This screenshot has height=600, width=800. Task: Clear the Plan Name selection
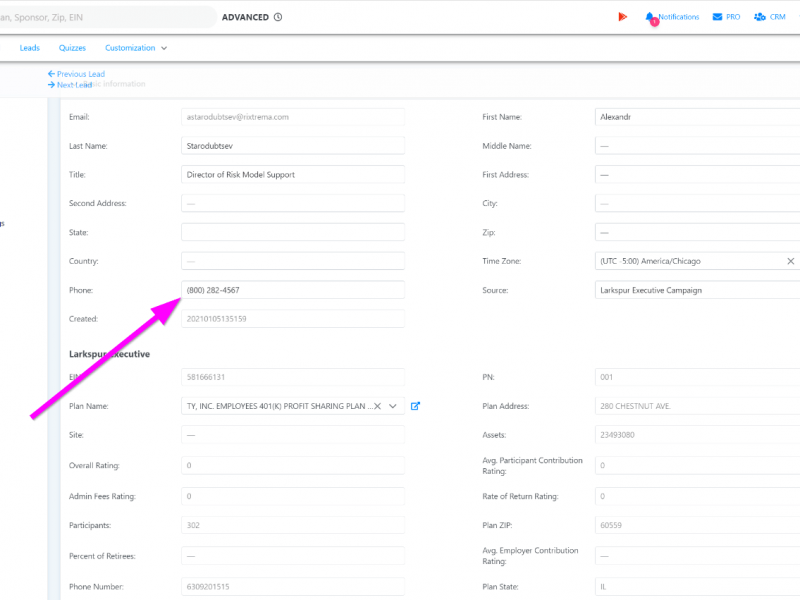click(x=378, y=406)
